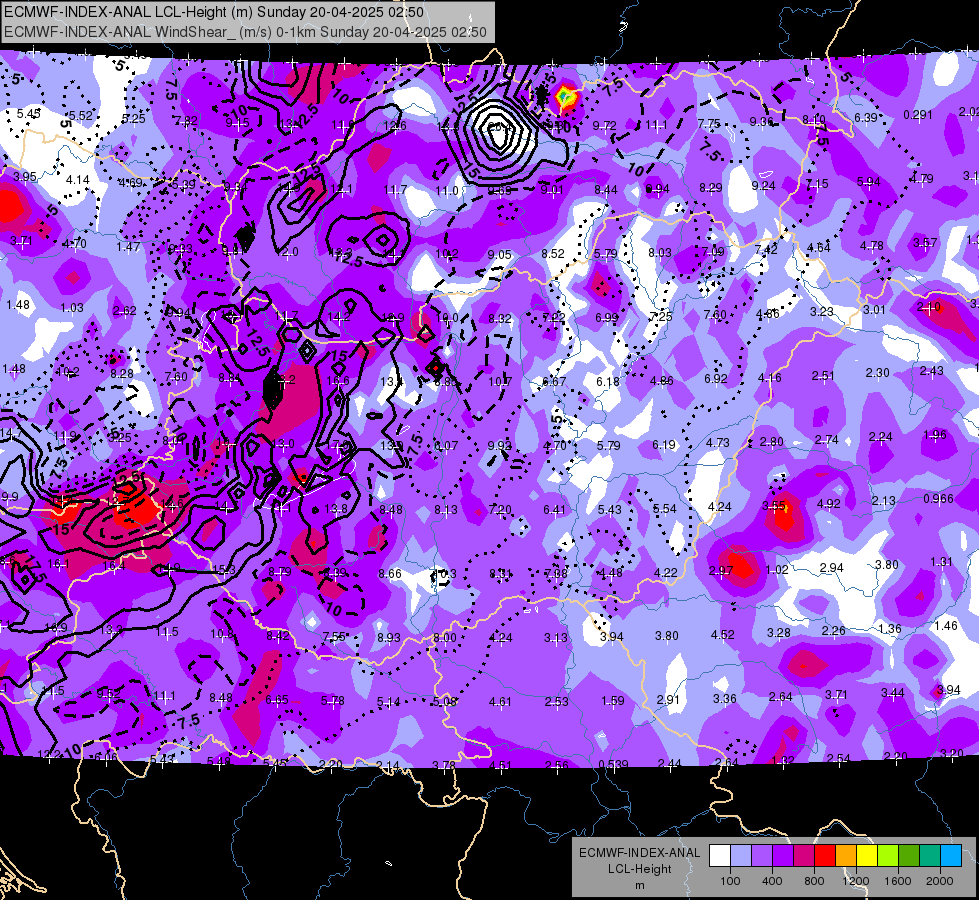Click the dark green legend swatch
979x900 pixels.
[x=909, y=856]
